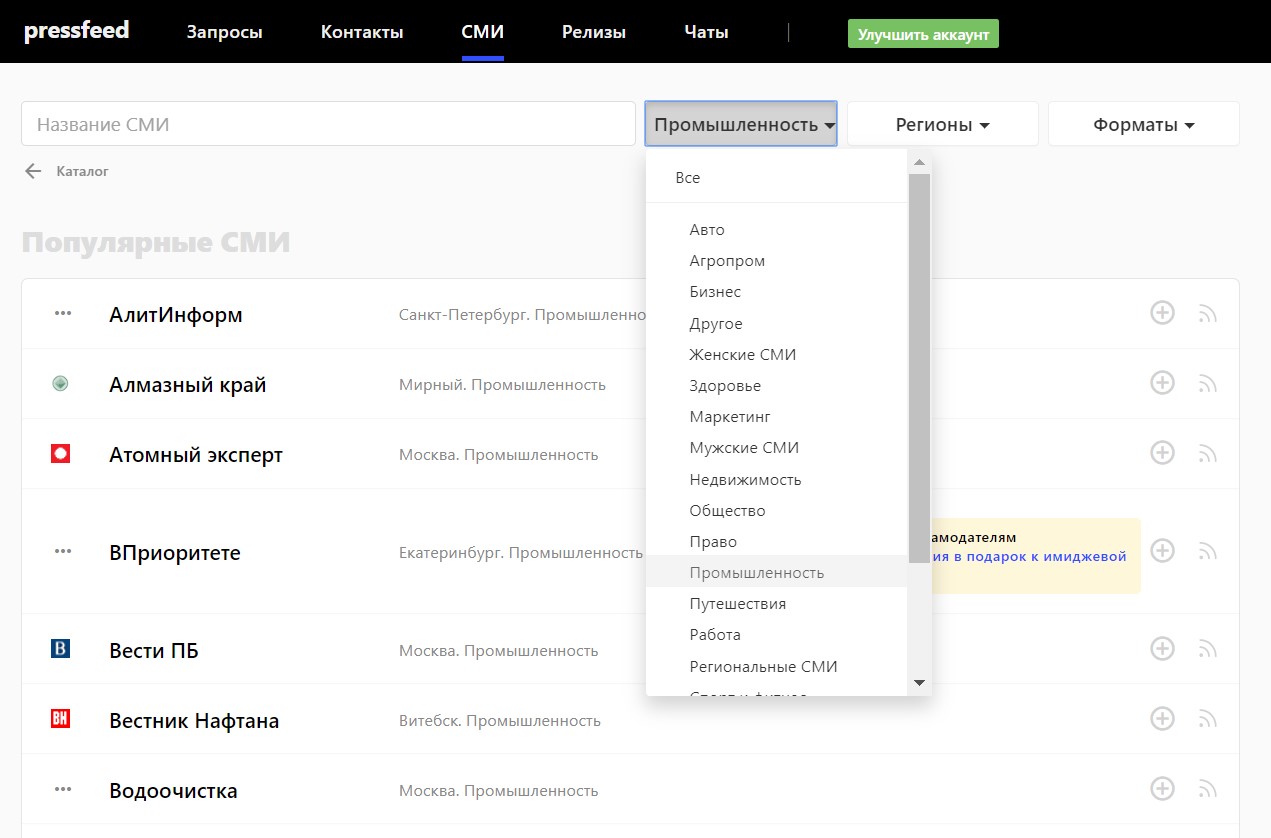Image resolution: width=1271 pixels, height=838 pixels.
Task: Collapse the Промышленность category dropdown
Action: (741, 125)
